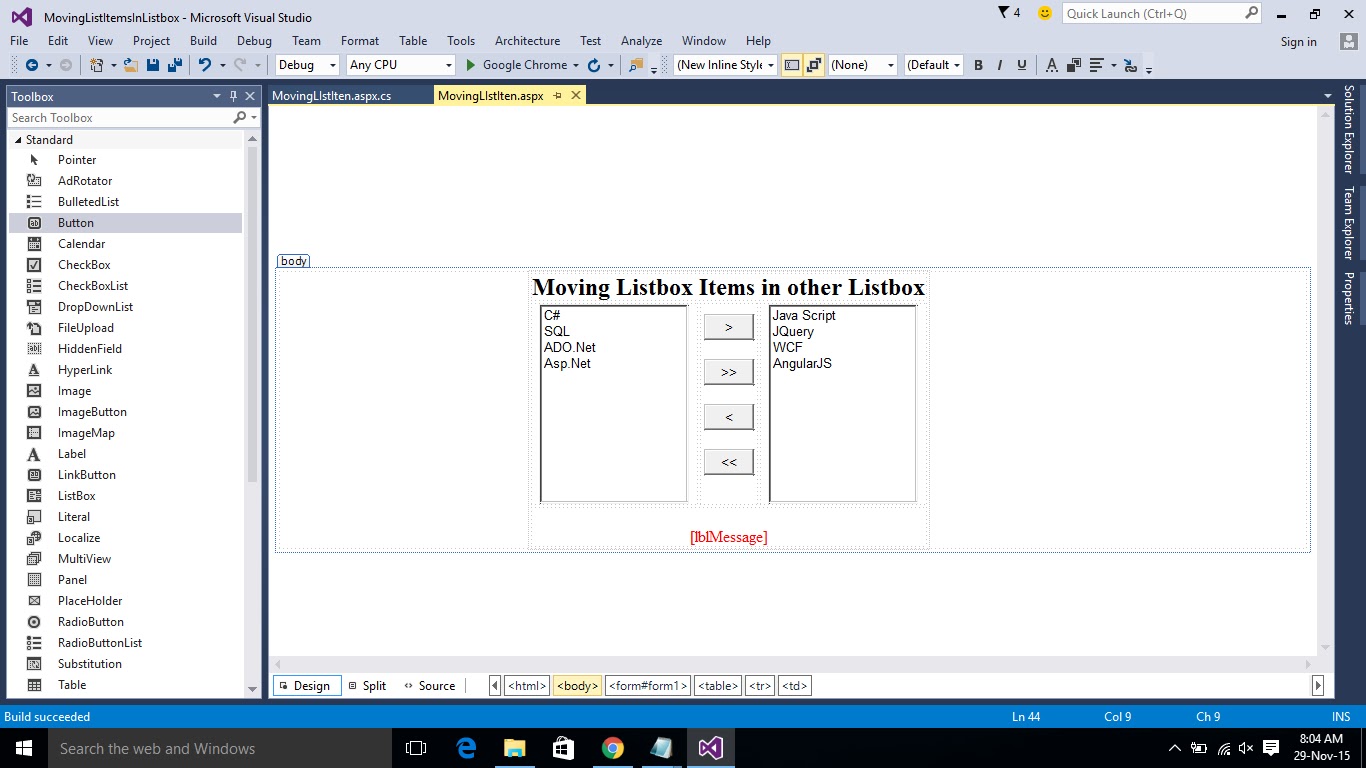The height and width of the screenshot is (768, 1366).
Task: Click the Undo icon in the toolbar
Action: click(203, 64)
